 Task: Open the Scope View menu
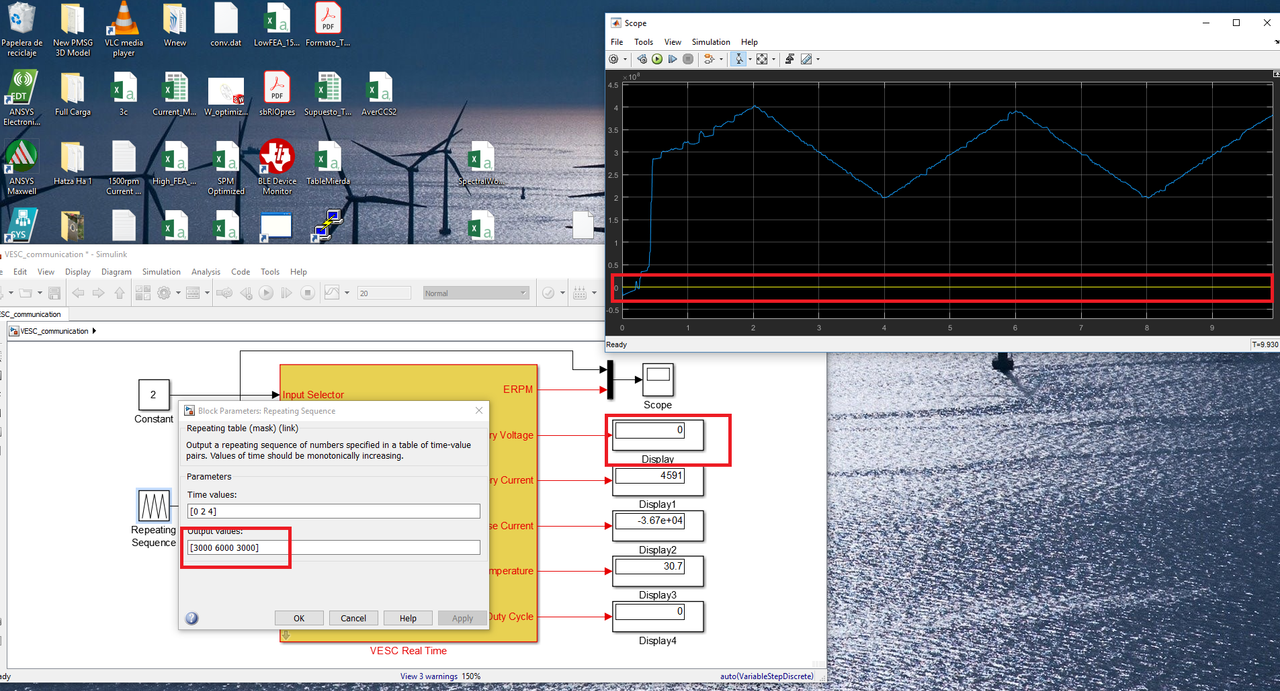pyautogui.click(x=673, y=42)
